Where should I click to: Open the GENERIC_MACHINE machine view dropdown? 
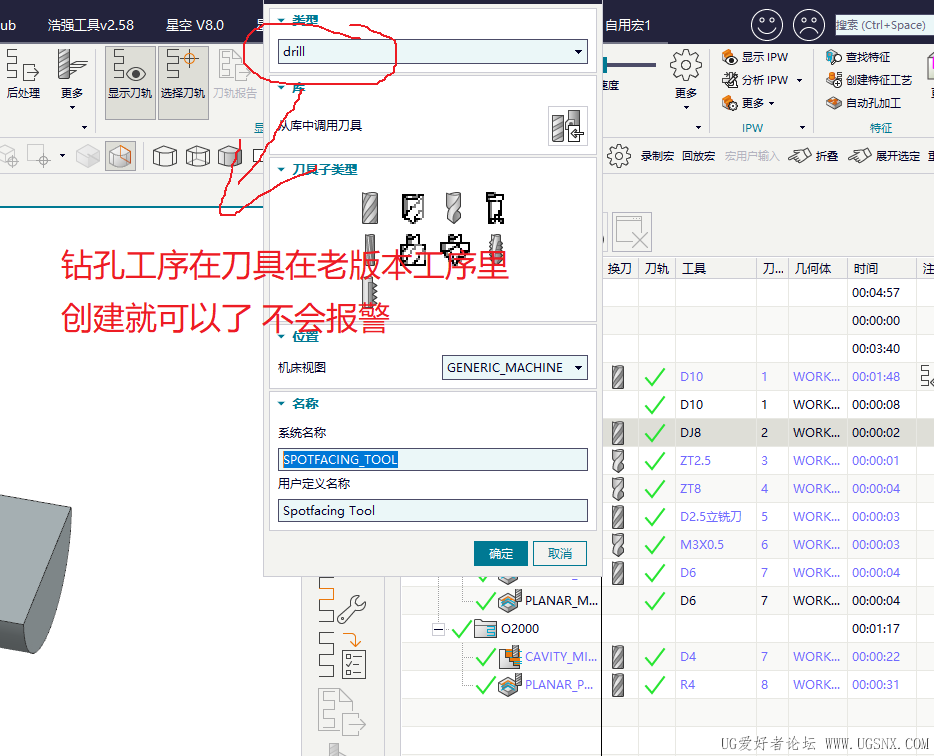[x=576, y=367]
